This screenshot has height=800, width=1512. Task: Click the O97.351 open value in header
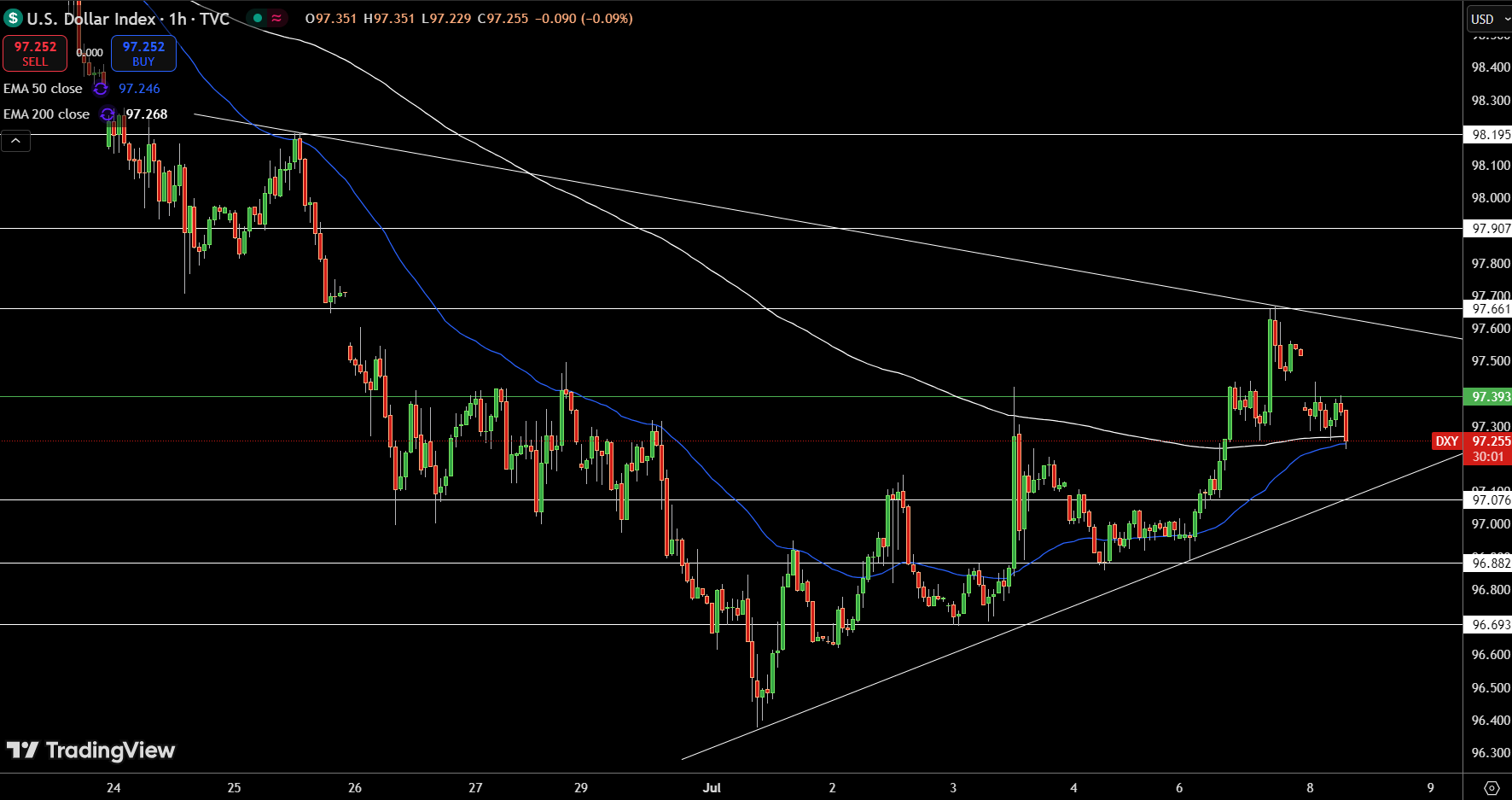point(331,18)
